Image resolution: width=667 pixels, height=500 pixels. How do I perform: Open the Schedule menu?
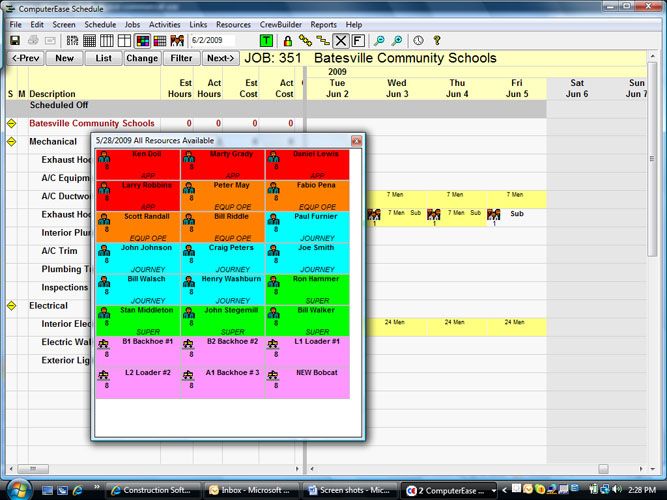point(100,25)
